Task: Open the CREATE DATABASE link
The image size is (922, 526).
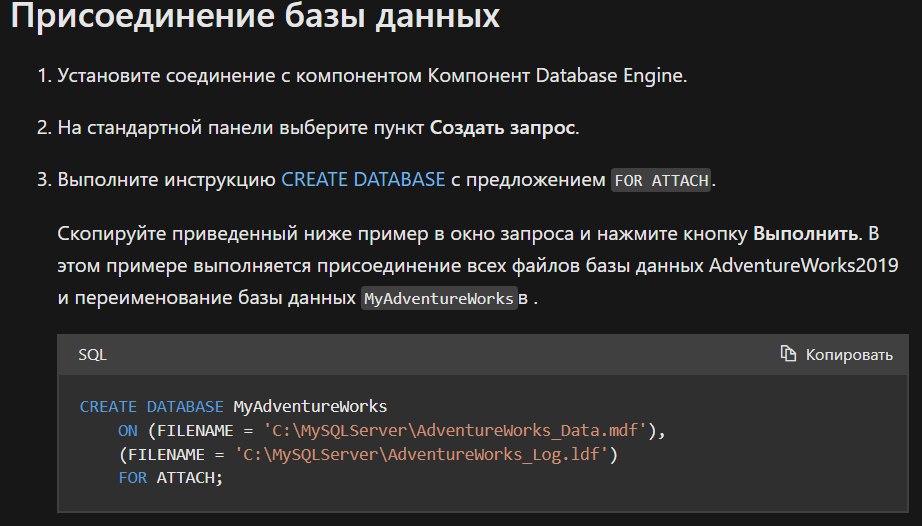Action: (x=363, y=179)
